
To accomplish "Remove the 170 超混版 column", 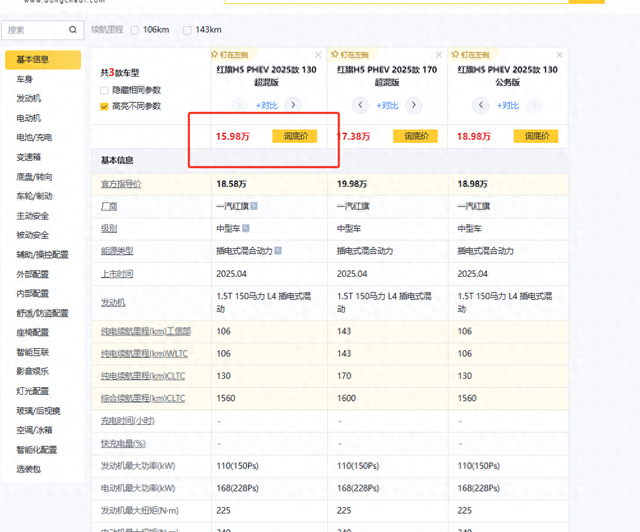I will 439,55.
